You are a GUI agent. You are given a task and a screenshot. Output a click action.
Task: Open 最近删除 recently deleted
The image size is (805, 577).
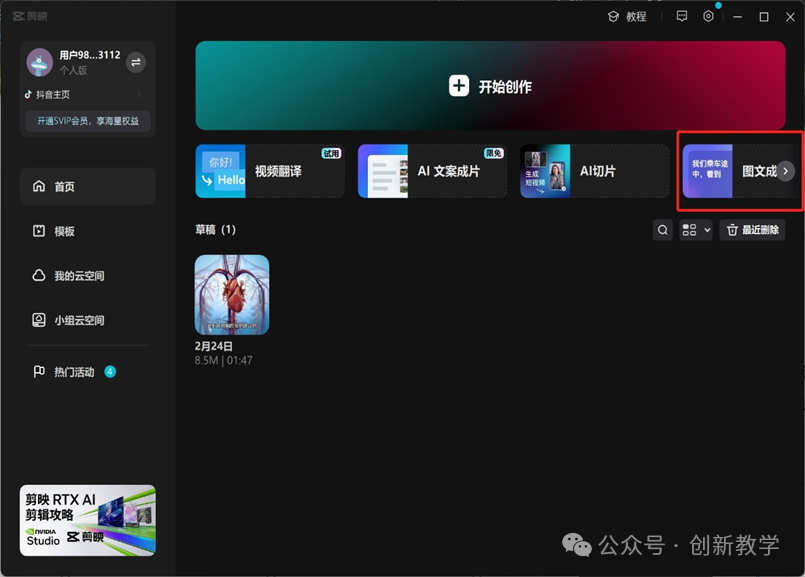pyautogui.click(x=752, y=230)
